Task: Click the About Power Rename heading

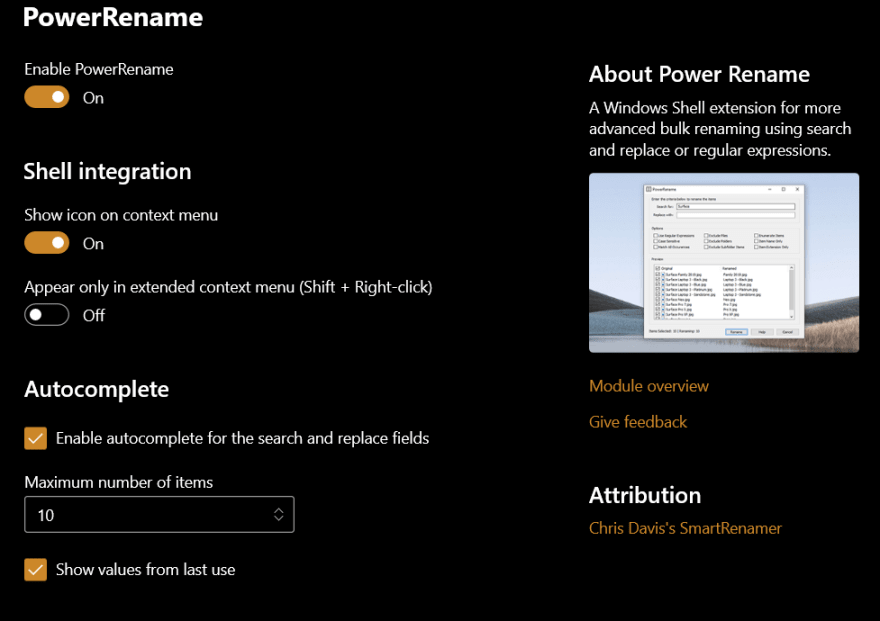Action: [x=699, y=74]
